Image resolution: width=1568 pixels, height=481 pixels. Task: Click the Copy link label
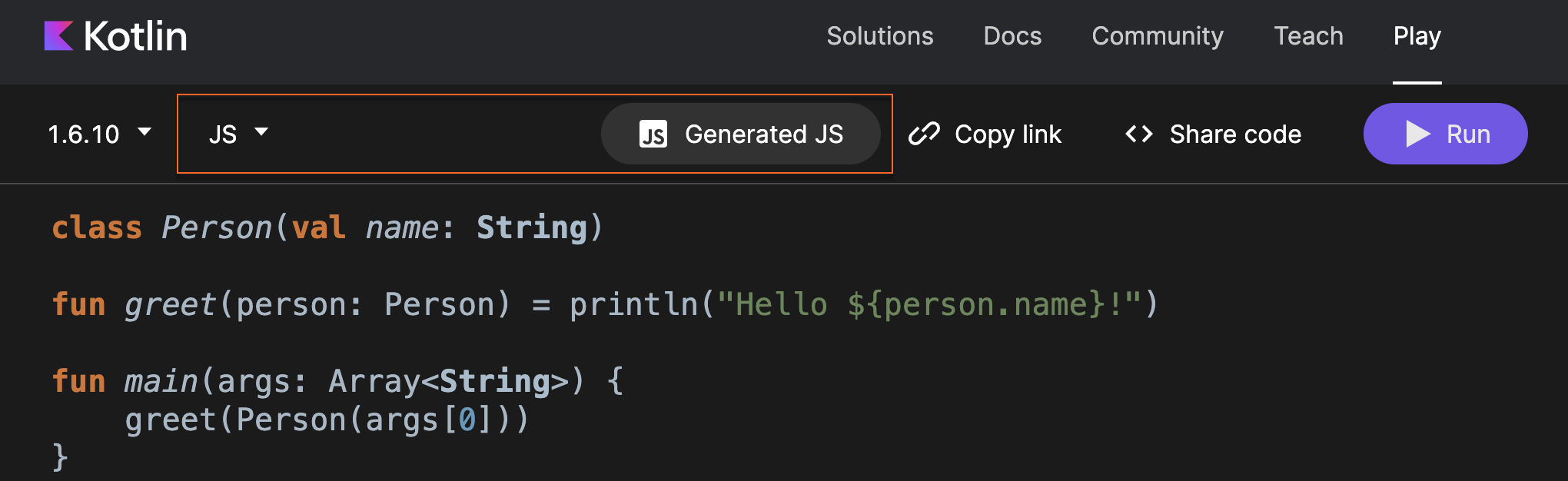coord(1008,134)
